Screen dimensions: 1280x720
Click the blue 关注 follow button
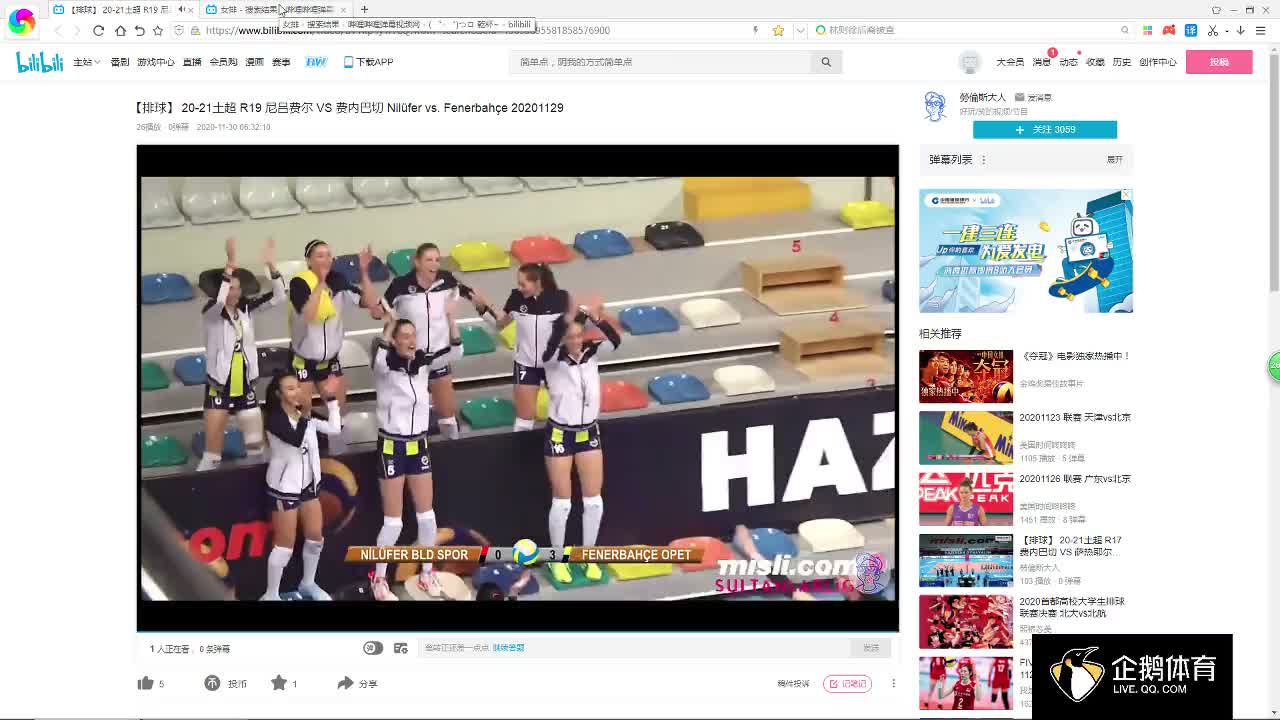pos(1044,130)
